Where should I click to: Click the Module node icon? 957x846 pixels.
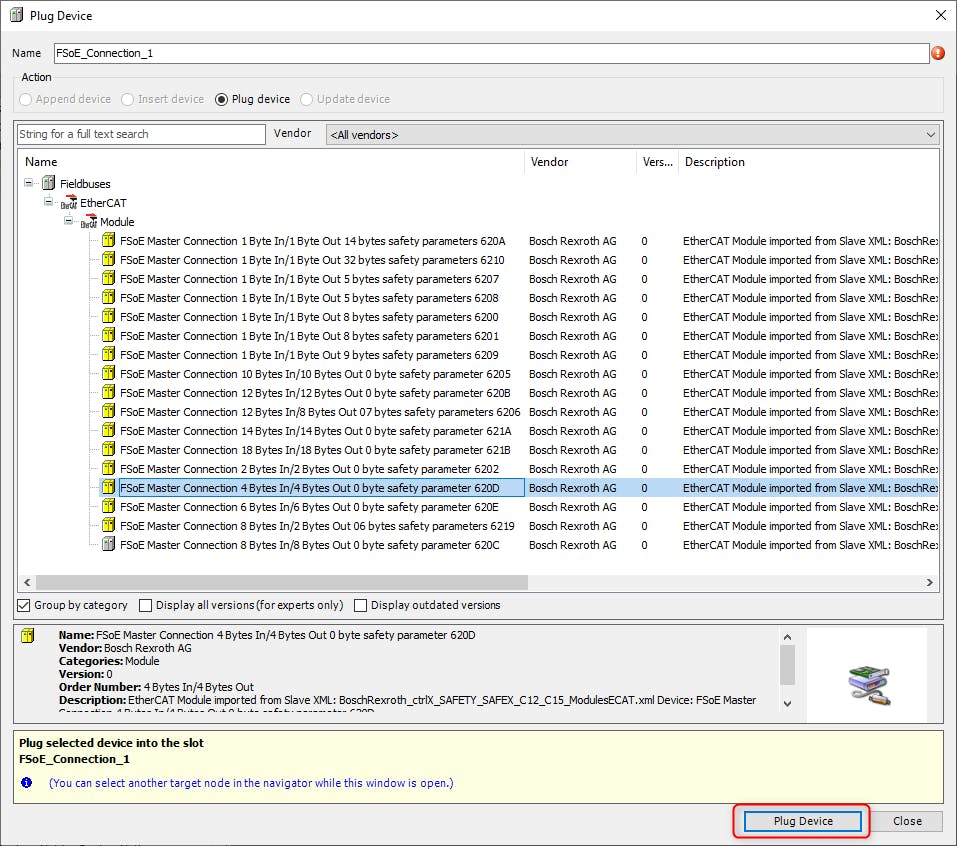pyautogui.click(x=89, y=222)
